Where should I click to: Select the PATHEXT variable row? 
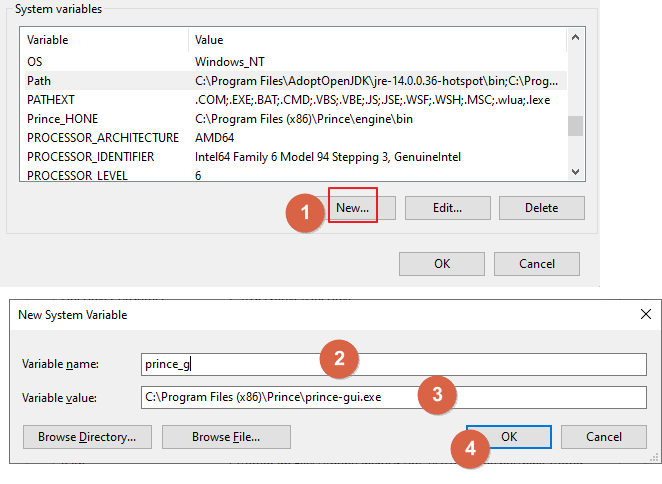[290, 100]
